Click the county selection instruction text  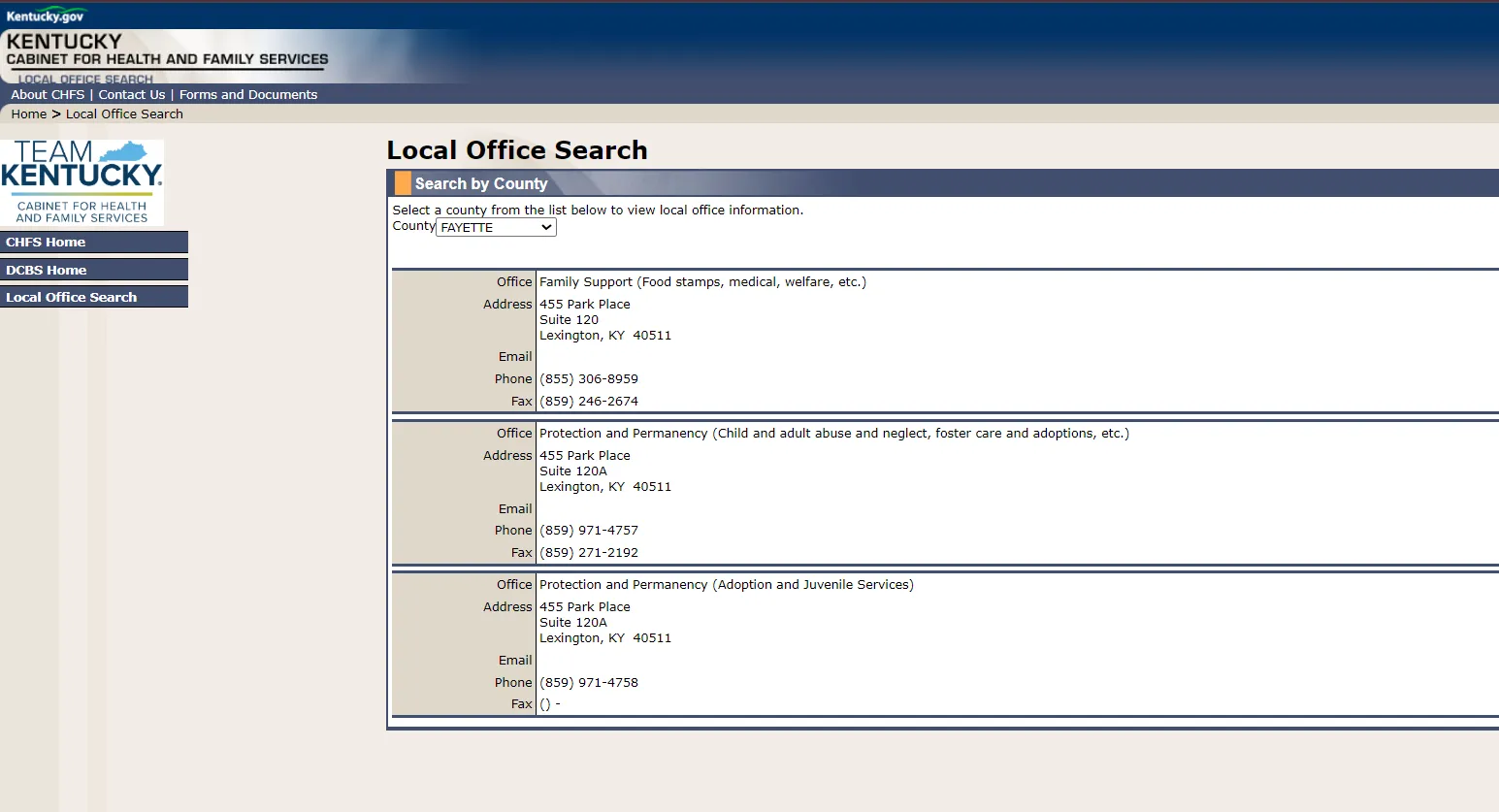coord(598,210)
